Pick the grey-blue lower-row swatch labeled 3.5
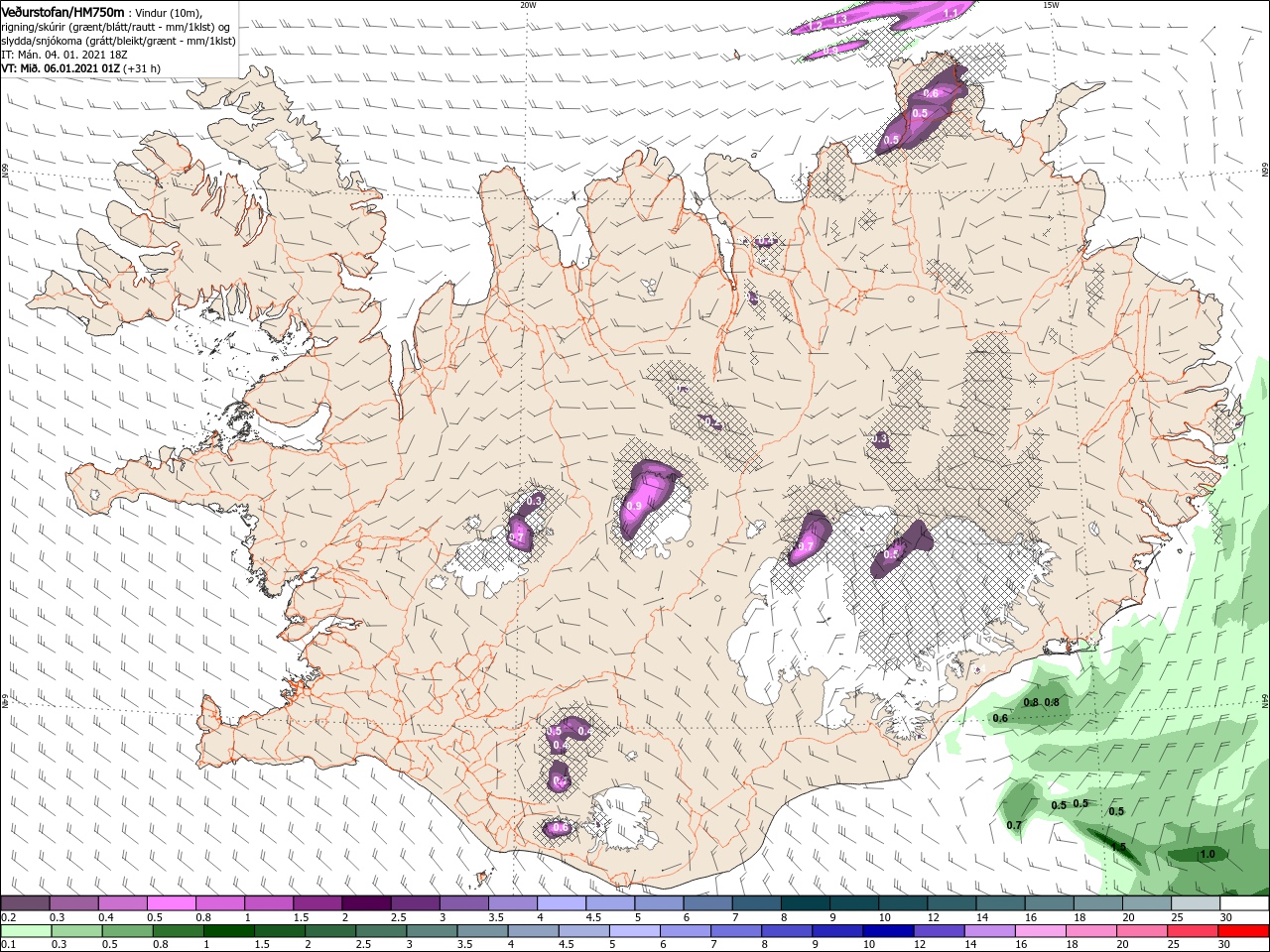The width and height of the screenshot is (1270, 952). [481, 931]
